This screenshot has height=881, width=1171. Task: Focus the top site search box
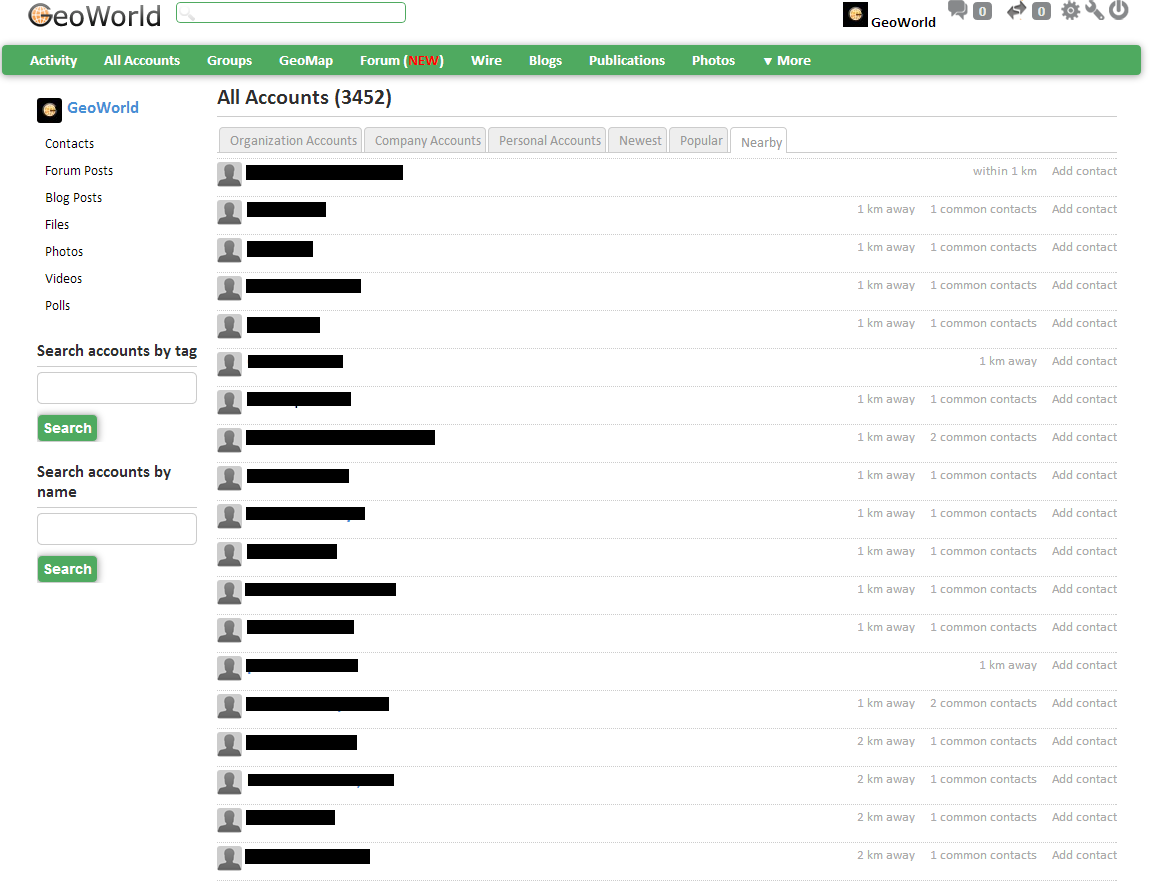291,13
